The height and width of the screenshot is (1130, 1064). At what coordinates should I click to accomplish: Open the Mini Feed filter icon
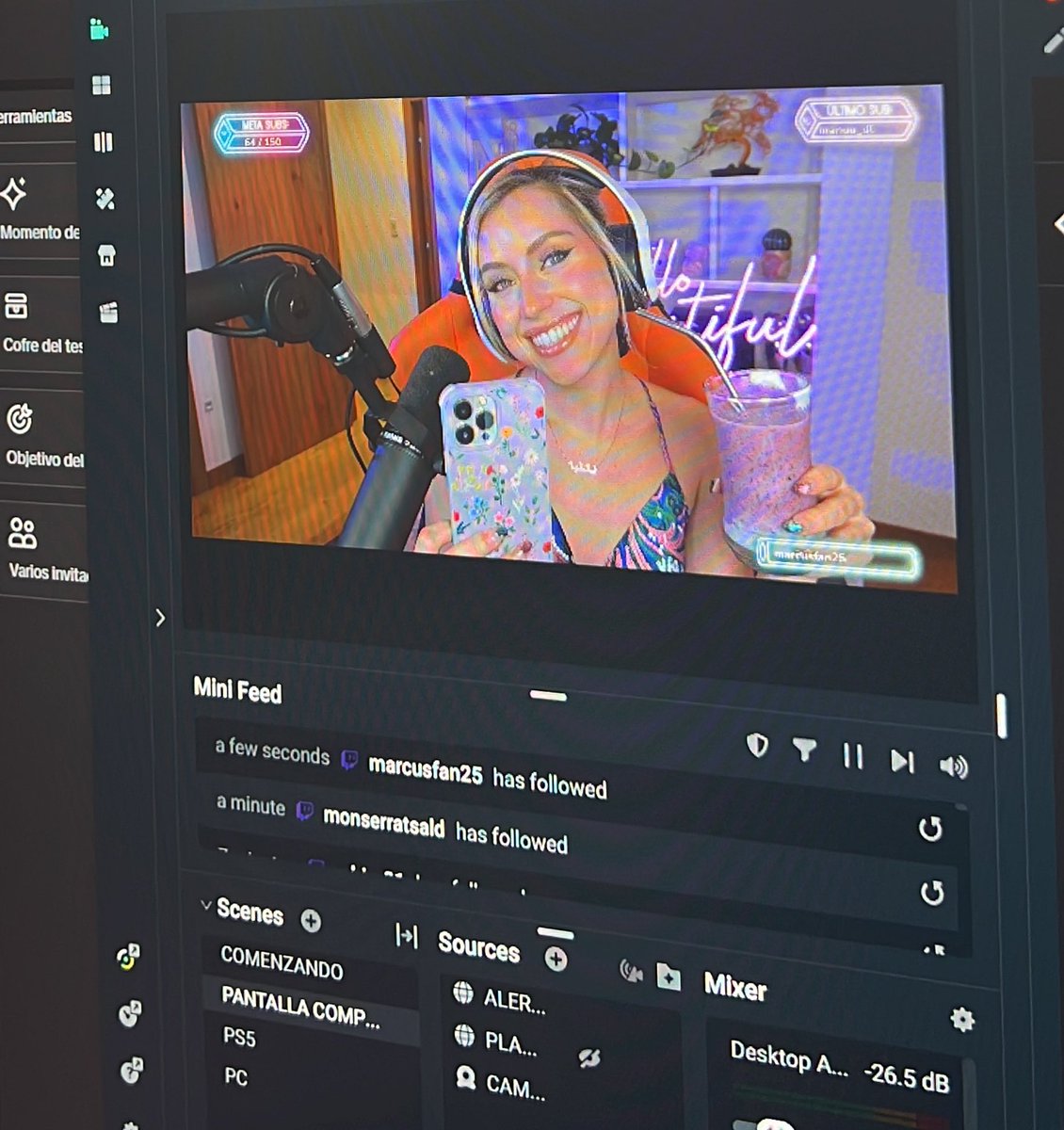pyautogui.click(x=806, y=751)
